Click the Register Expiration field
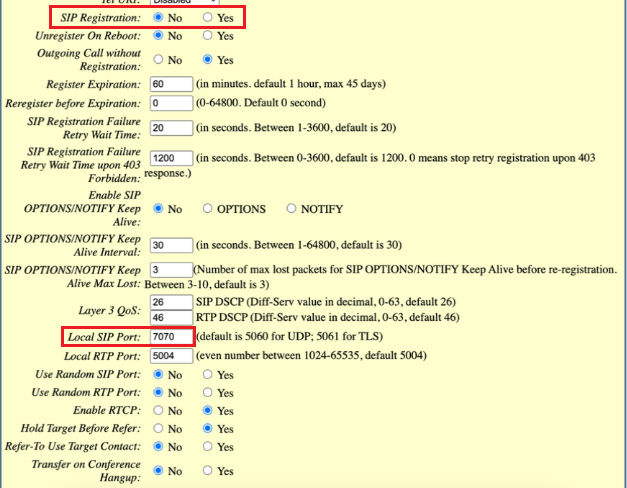Image resolution: width=627 pixels, height=488 pixels. coord(172,84)
